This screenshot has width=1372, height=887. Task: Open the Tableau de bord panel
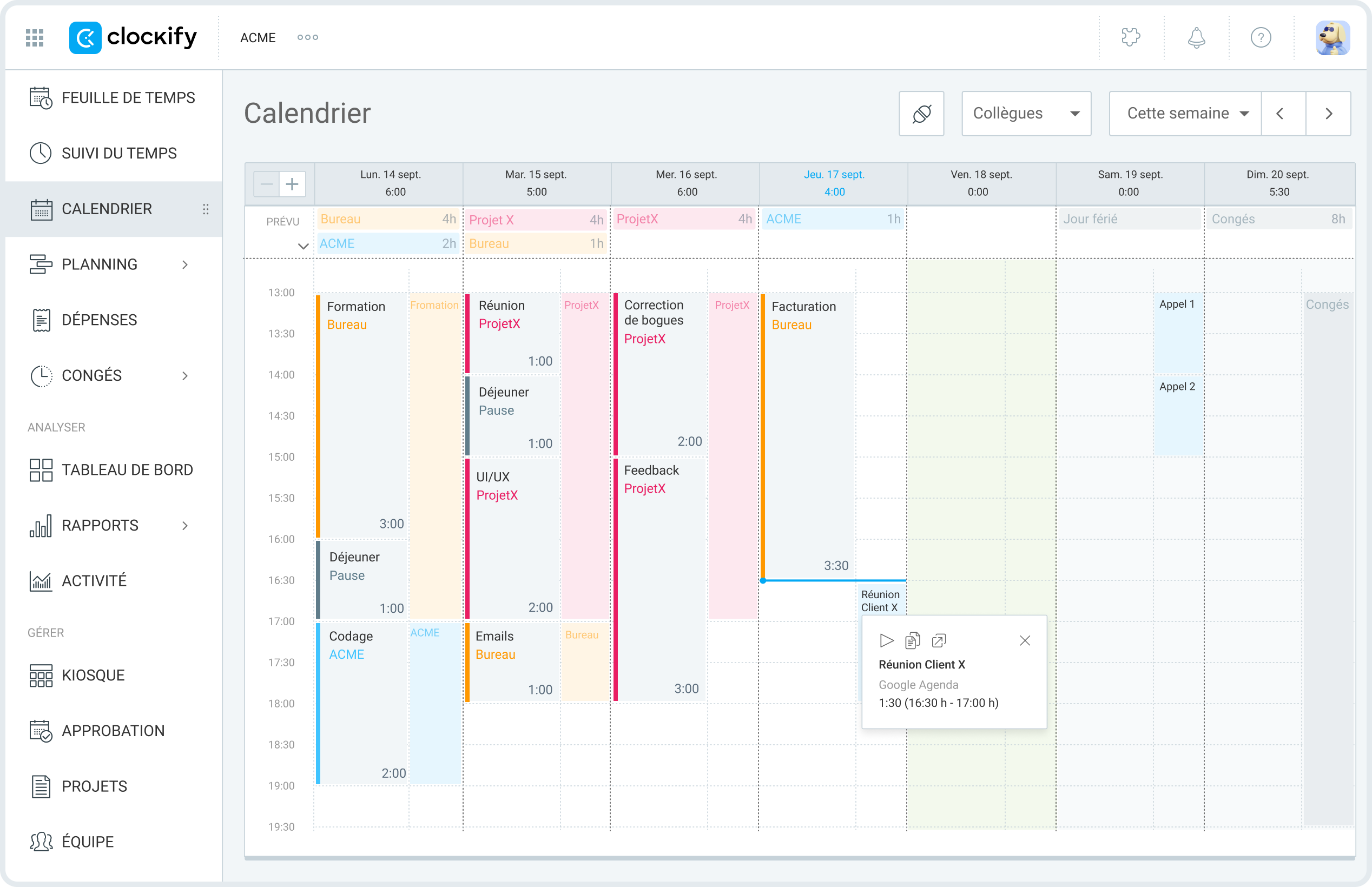[x=127, y=469]
